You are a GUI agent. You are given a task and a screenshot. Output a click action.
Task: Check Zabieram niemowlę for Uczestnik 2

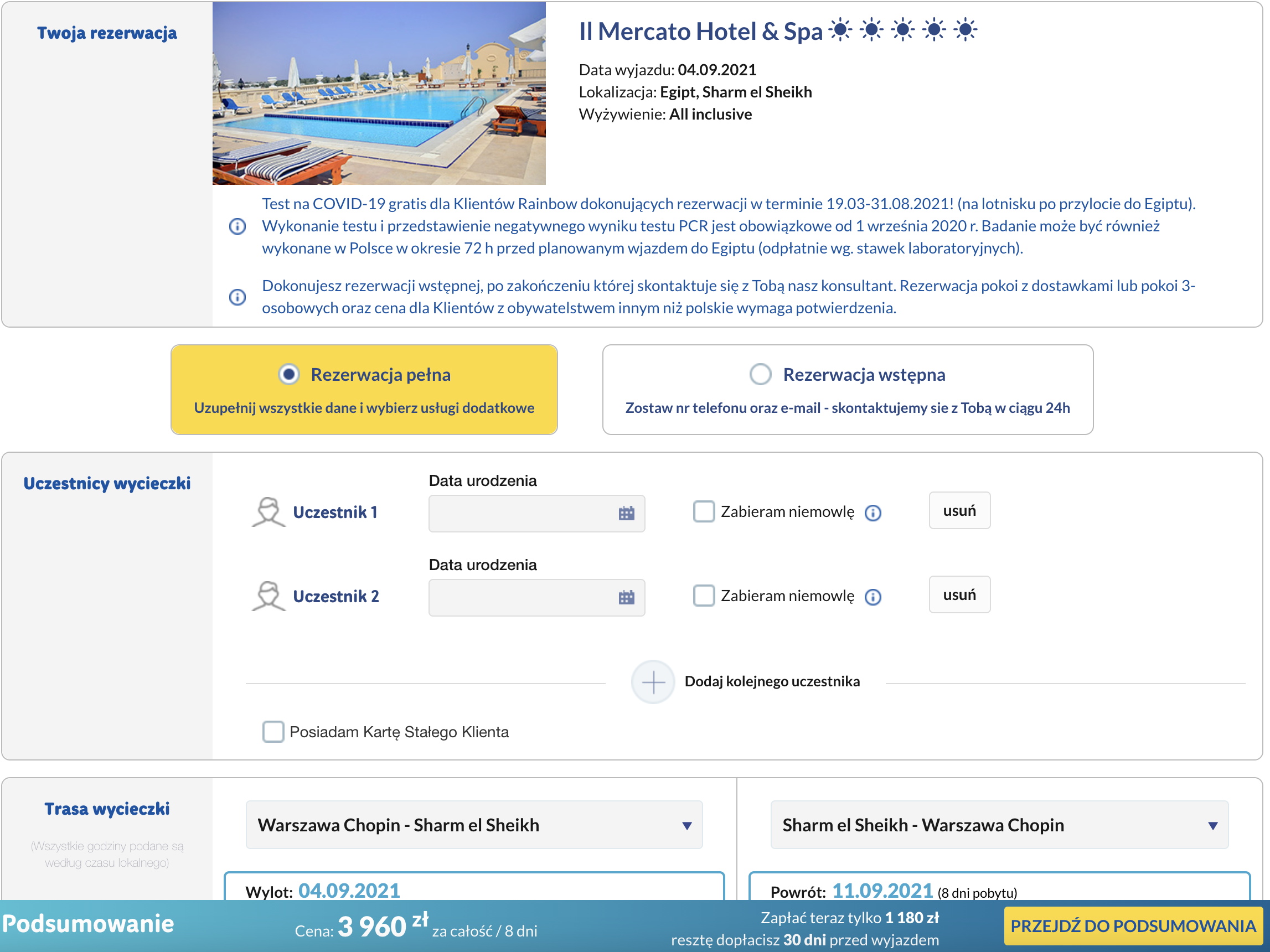pyautogui.click(x=703, y=596)
